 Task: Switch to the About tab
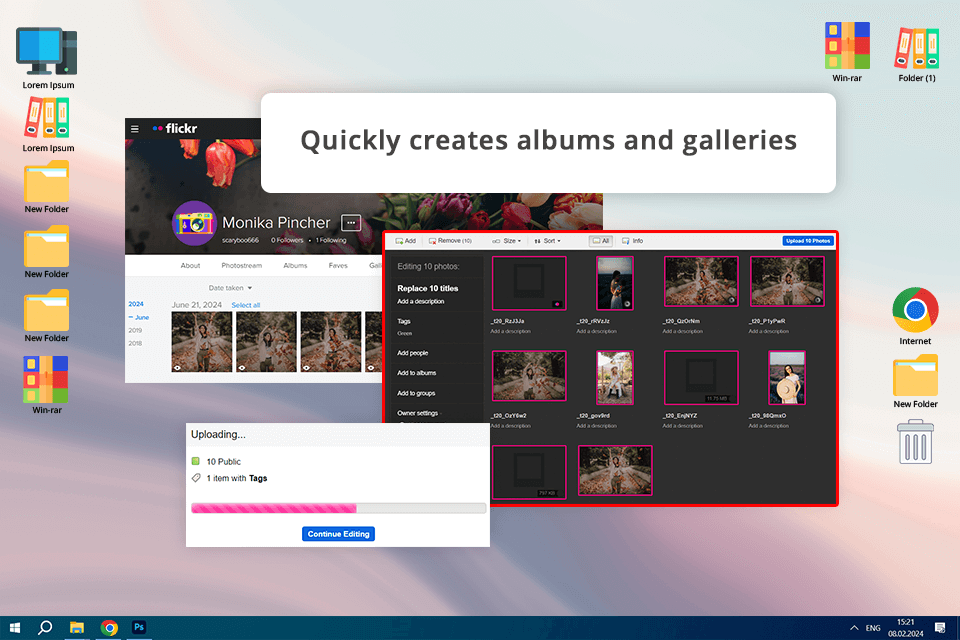point(190,265)
